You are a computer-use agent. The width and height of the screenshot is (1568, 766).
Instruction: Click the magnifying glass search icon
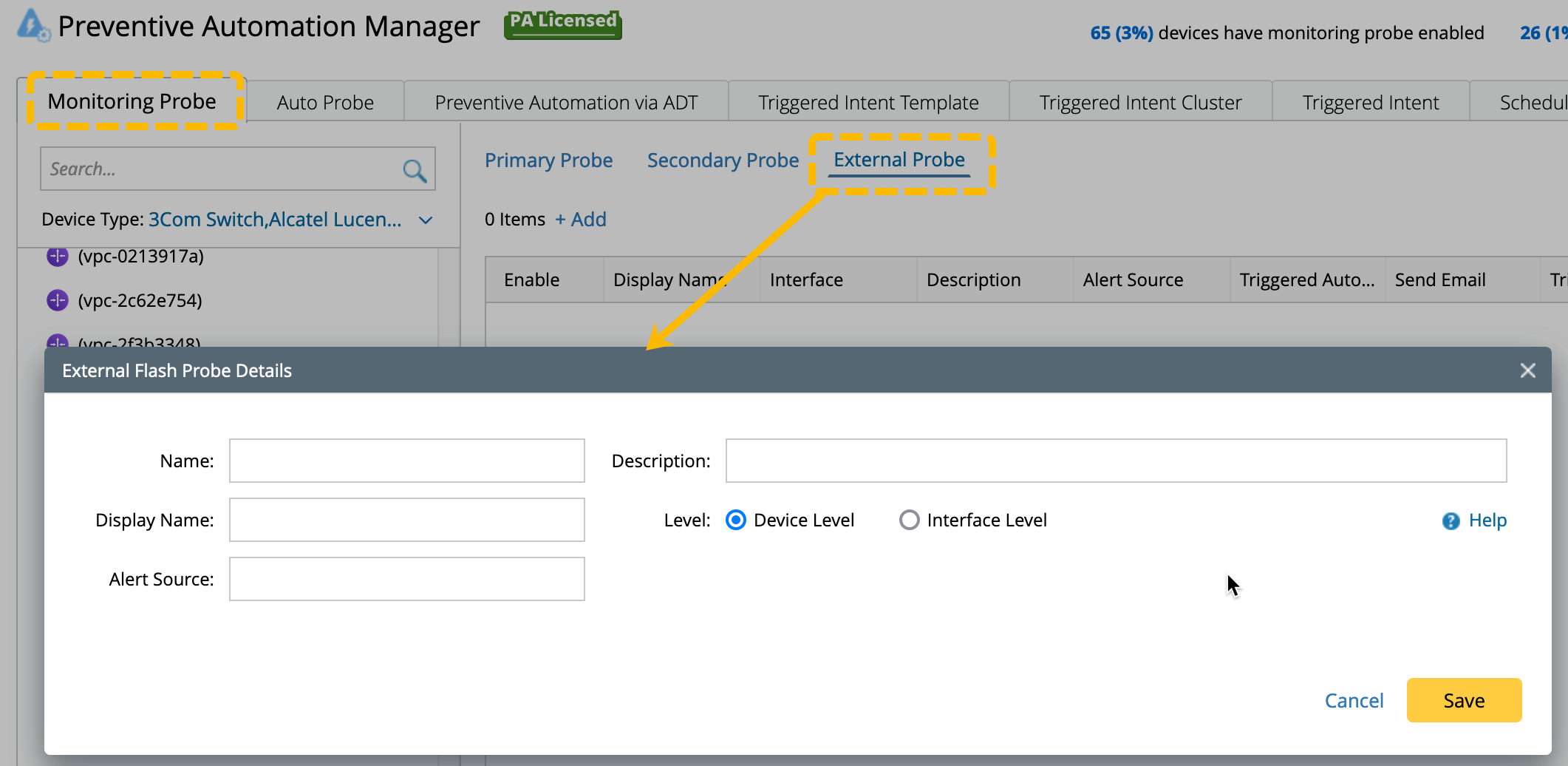[x=415, y=169]
